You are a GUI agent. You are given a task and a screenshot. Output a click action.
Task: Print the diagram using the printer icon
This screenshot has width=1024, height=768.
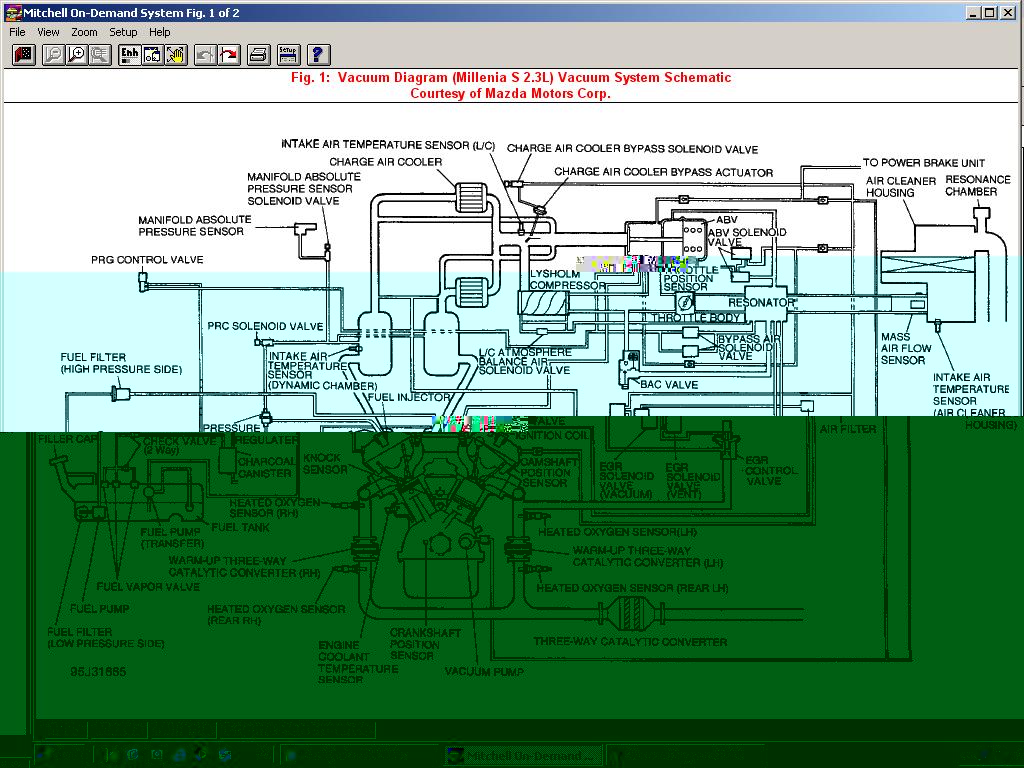point(259,55)
